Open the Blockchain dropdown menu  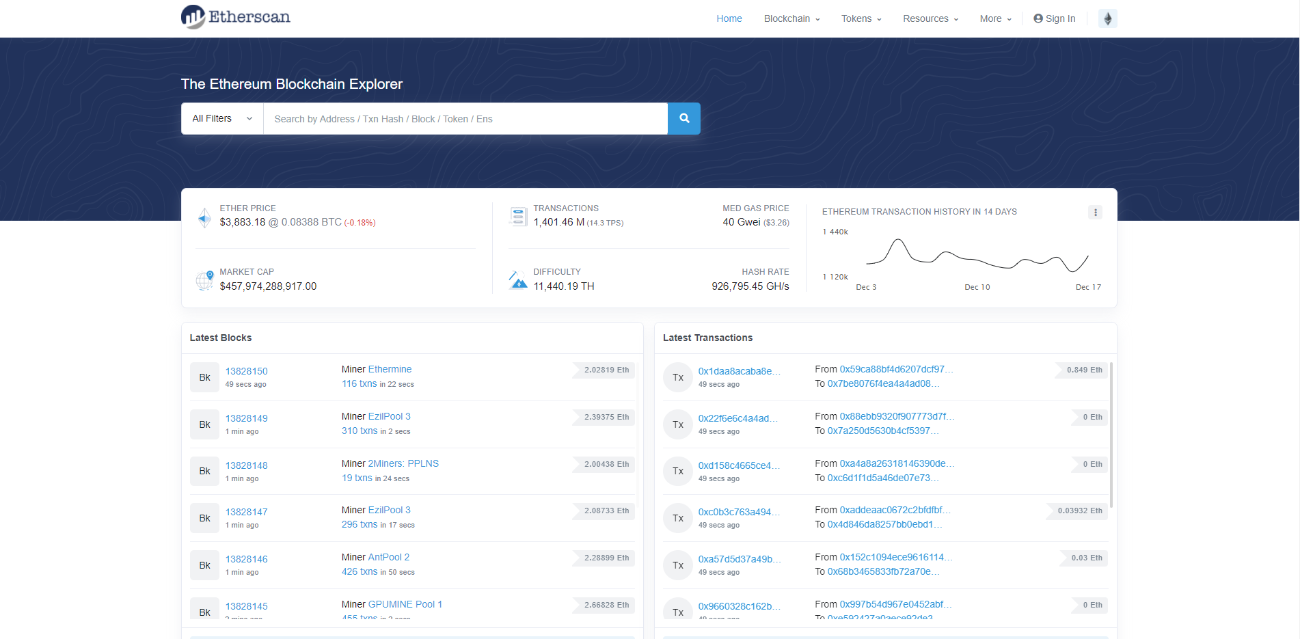coord(791,19)
